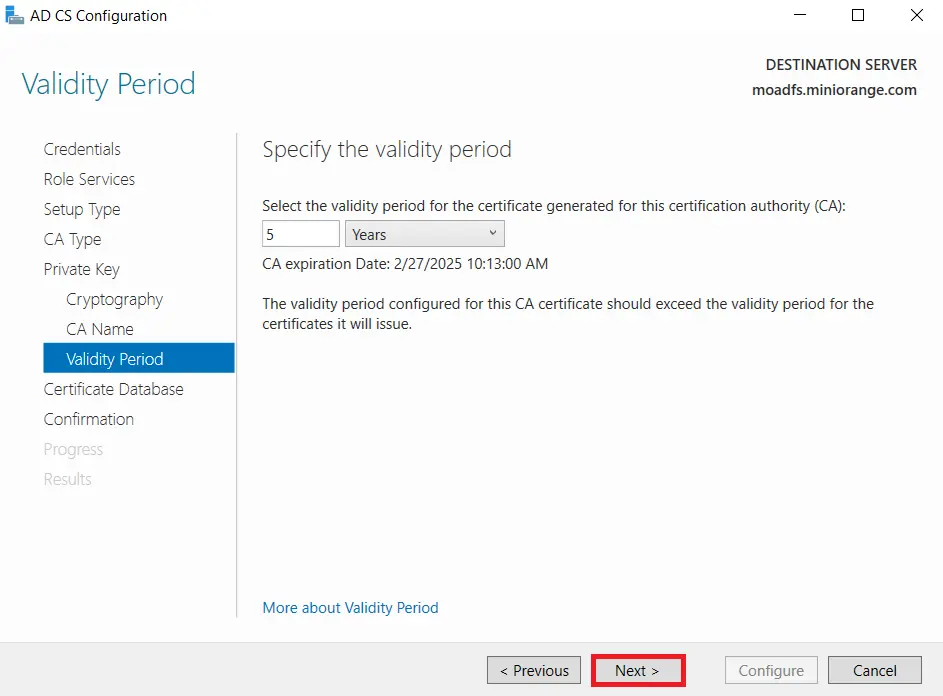This screenshot has height=696, width=943.
Task: Open the Certificate Database page
Action: 113,389
